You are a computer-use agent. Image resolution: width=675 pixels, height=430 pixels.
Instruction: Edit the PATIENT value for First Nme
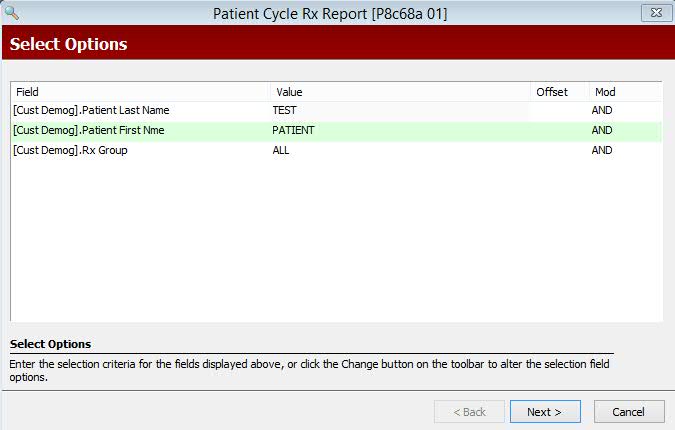tap(293, 131)
